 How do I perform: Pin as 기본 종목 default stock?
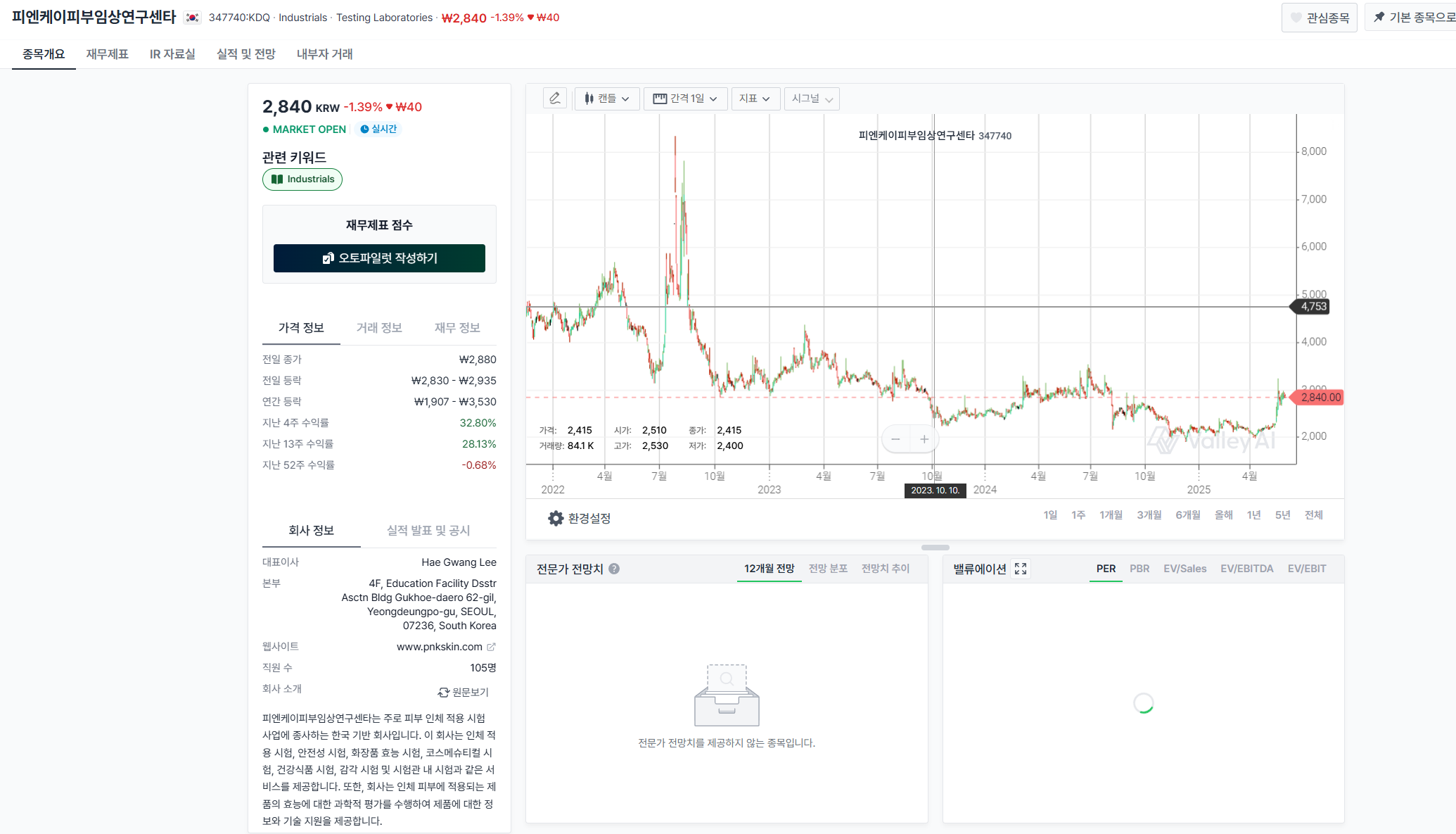pyautogui.click(x=1411, y=18)
